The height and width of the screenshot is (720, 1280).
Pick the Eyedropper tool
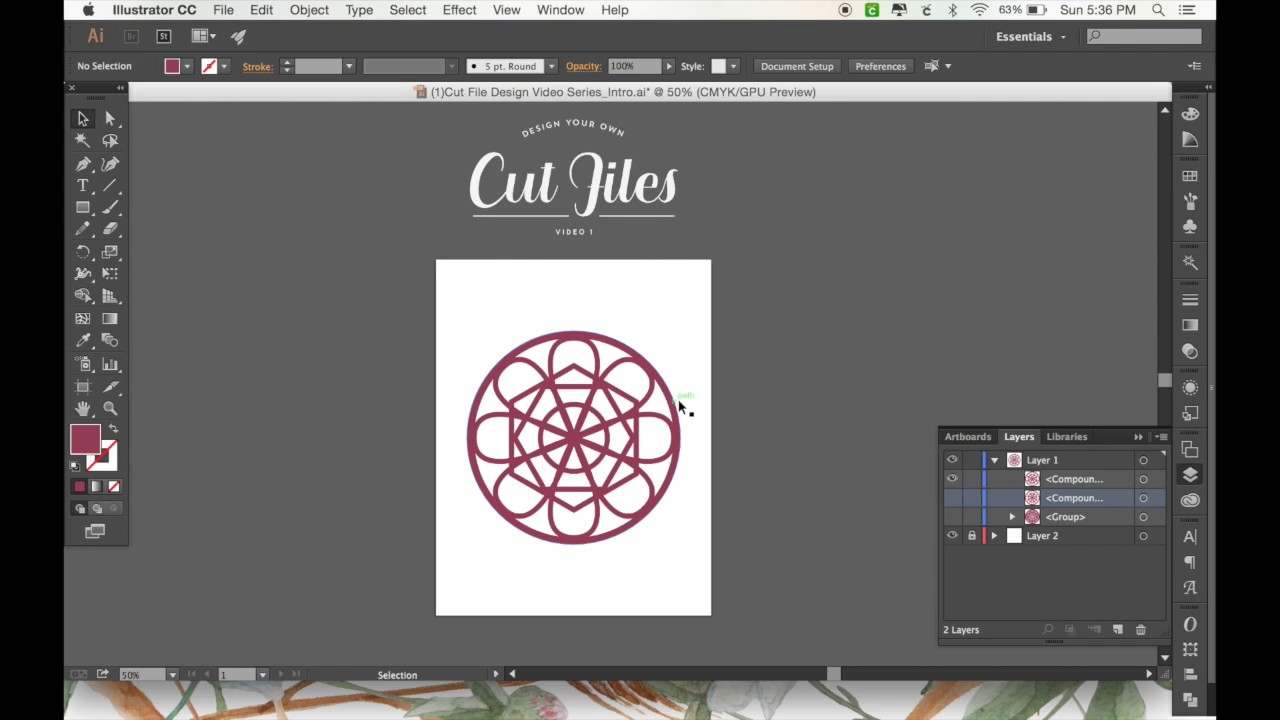click(83, 341)
